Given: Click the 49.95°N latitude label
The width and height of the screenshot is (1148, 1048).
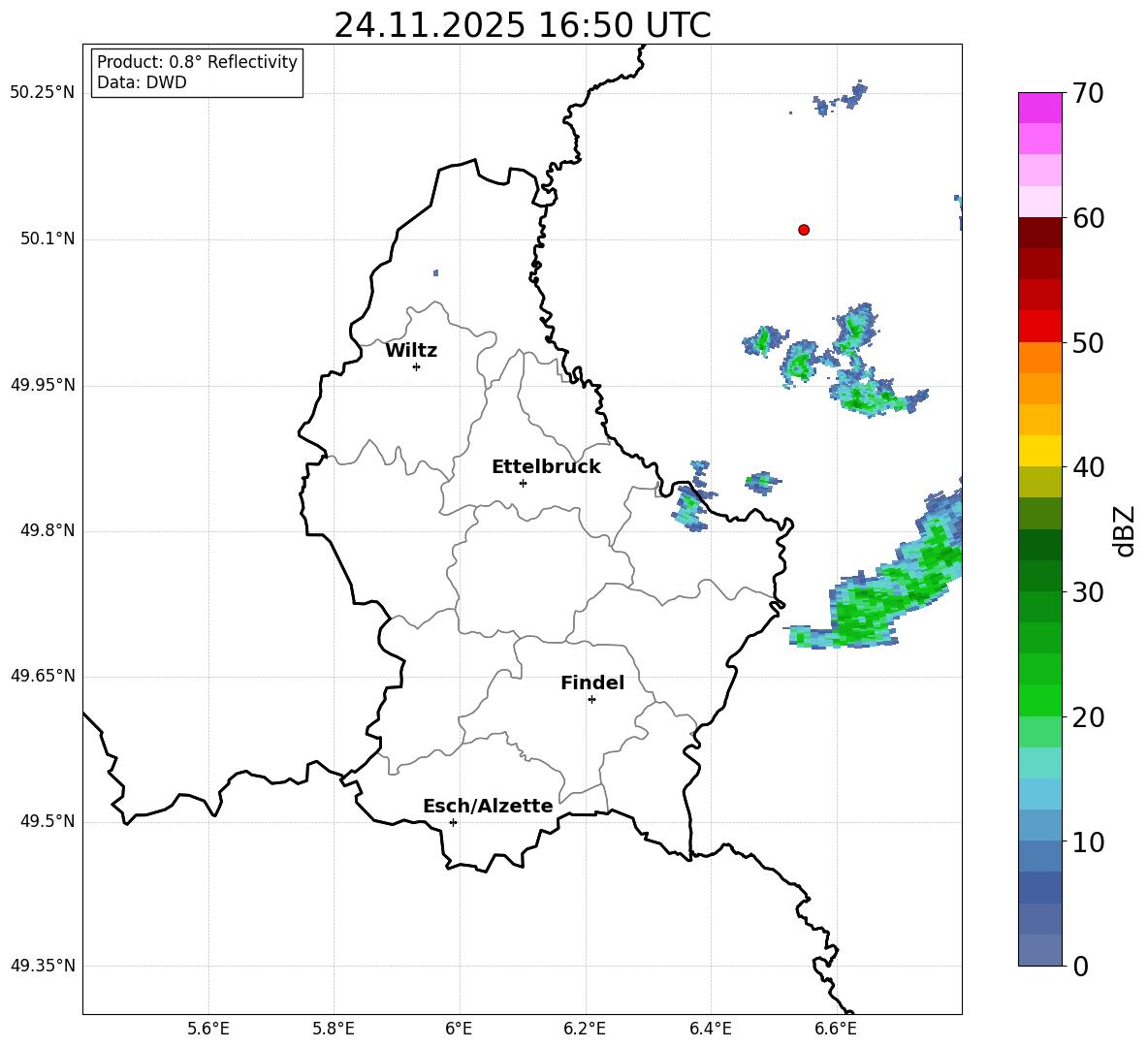Looking at the screenshot, I should [x=43, y=385].
